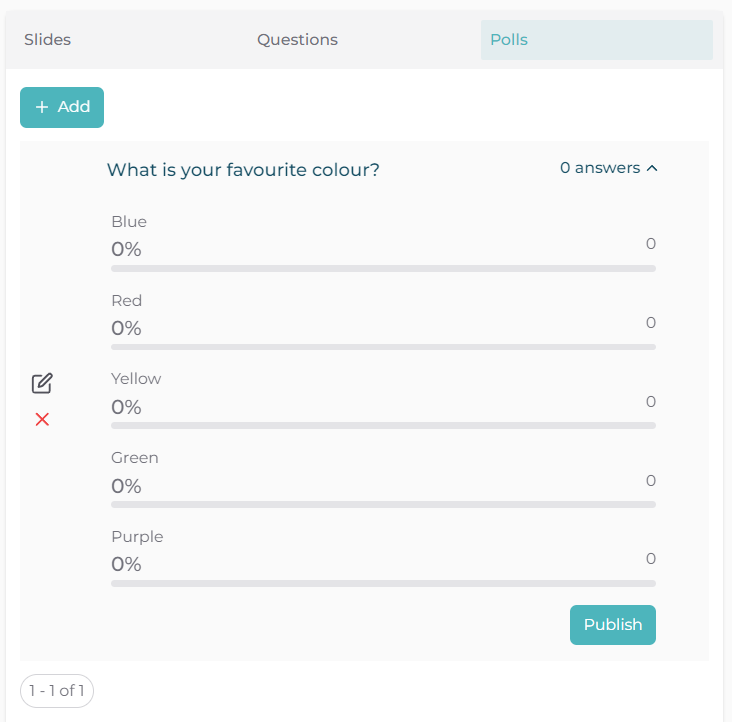The image size is (732, 722).
Task: Click the Green option progress bar
Action: coord(383,504)
